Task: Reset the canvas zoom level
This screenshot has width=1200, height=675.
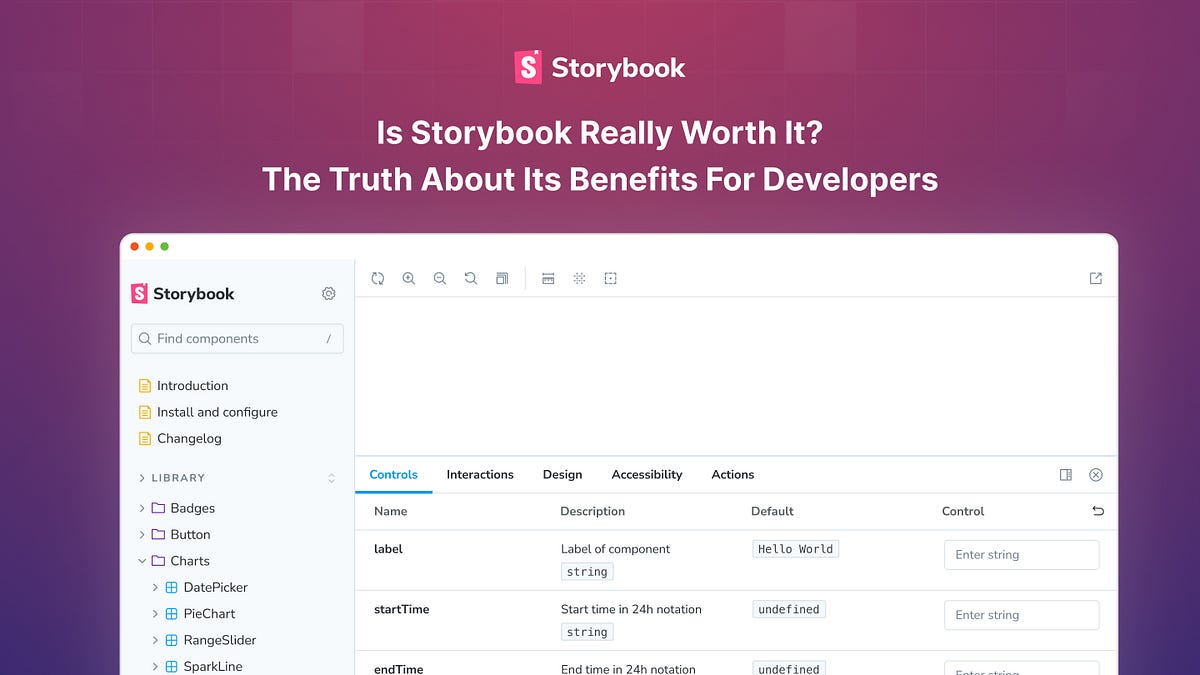Action: (471, 278)
